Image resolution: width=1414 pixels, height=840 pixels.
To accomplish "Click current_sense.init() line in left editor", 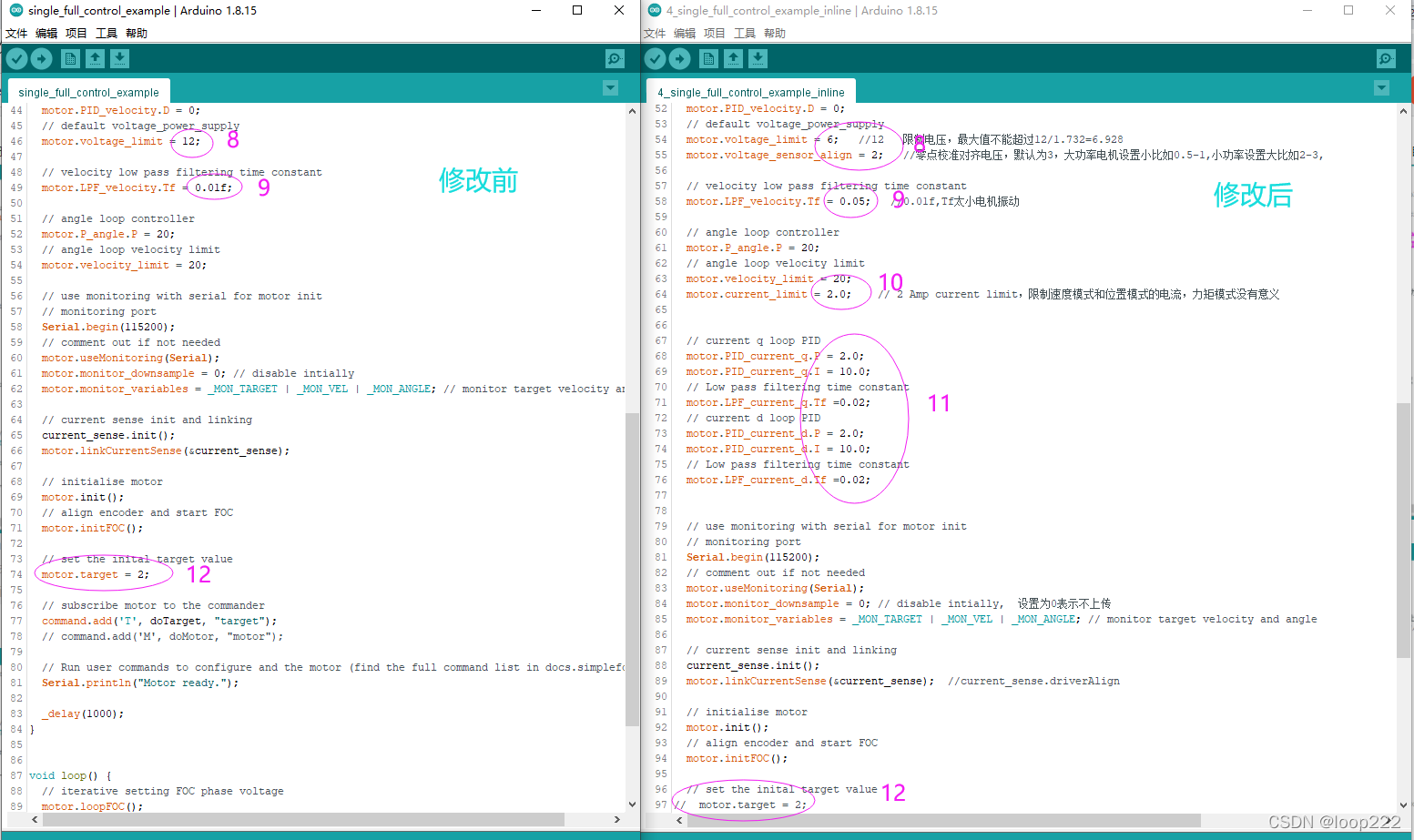I will coord(108,435).
